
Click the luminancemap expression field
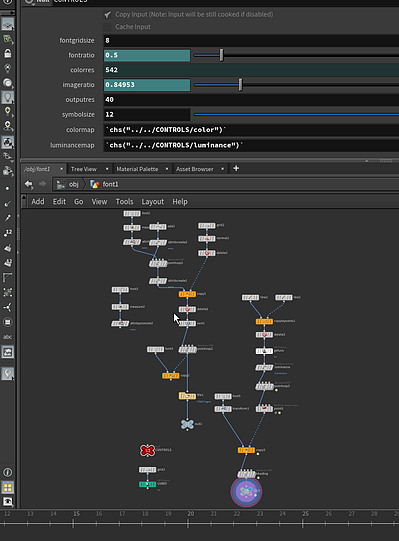[251, 145]
